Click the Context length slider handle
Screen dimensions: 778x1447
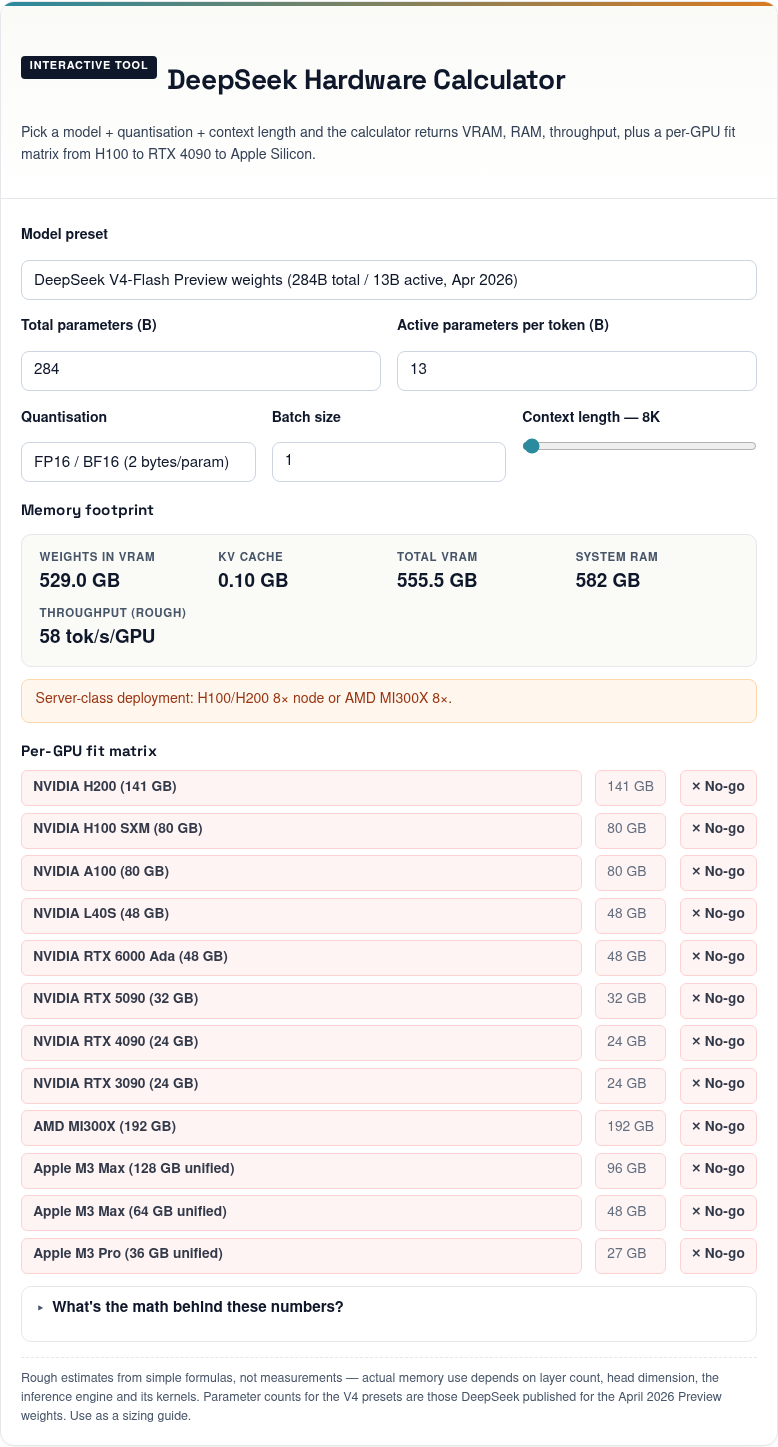532,446
